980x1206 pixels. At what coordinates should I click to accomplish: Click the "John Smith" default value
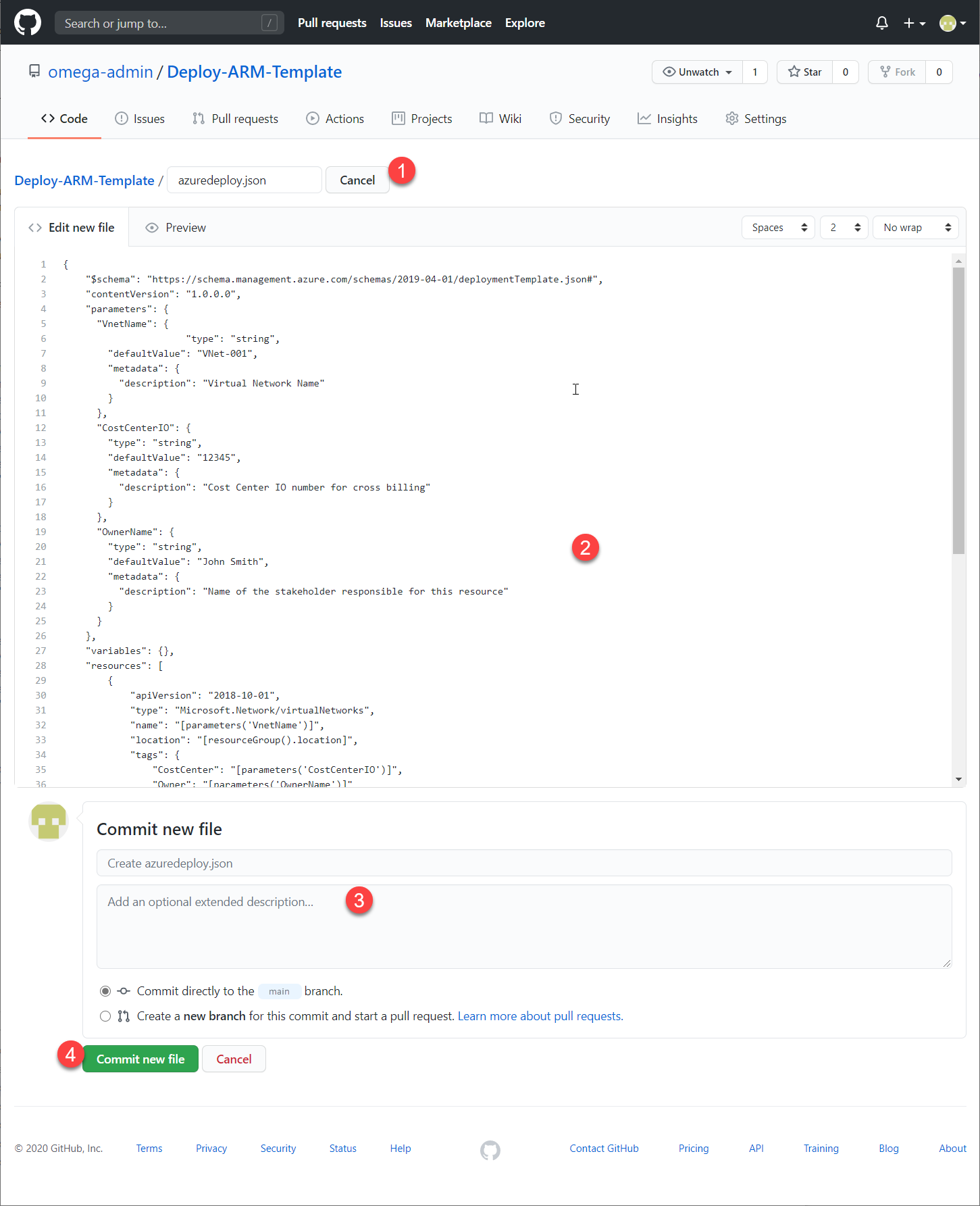(x=231, y=561)
